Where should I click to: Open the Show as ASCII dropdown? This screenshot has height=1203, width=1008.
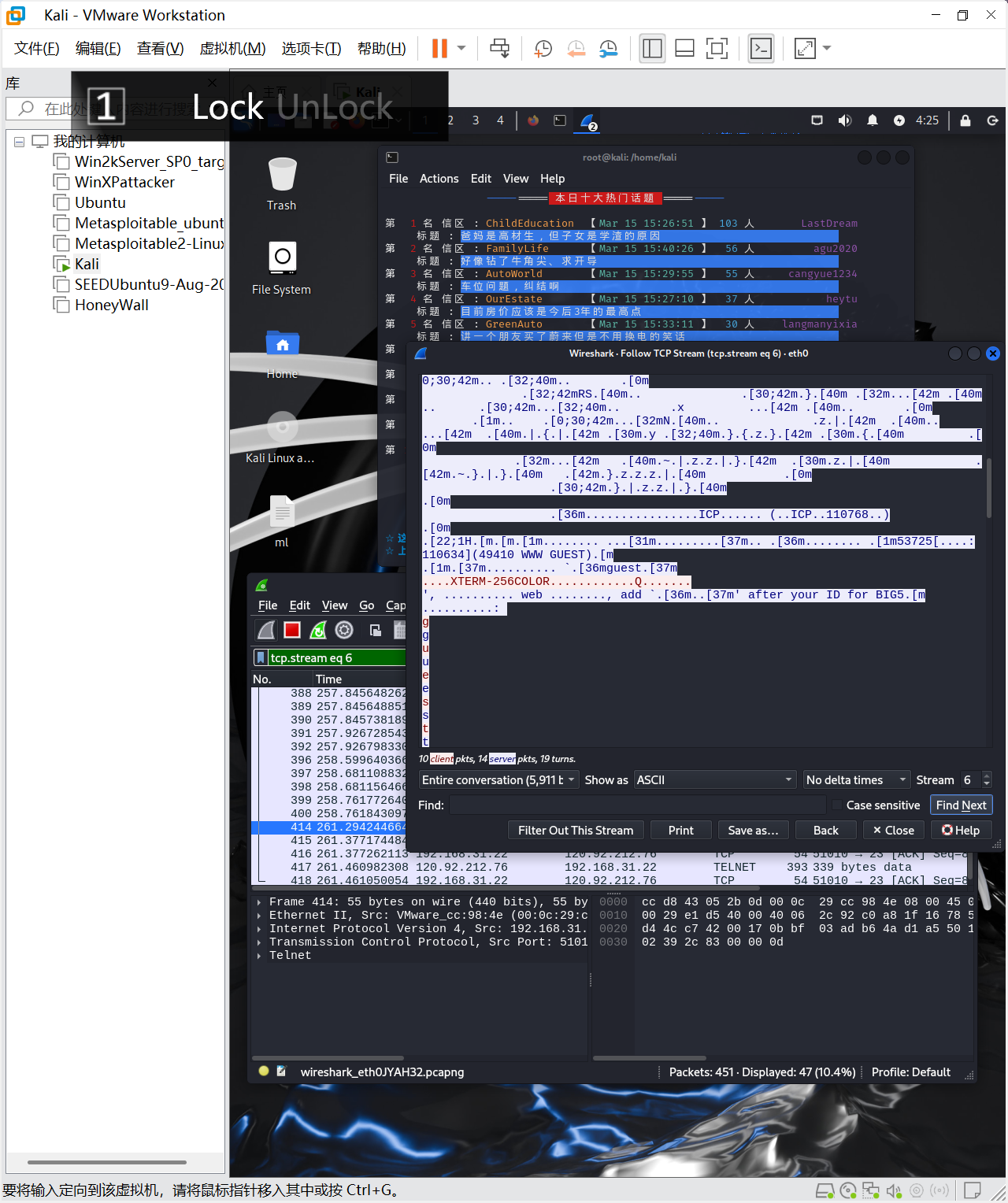pyautogui.click(x=715, y=780)
